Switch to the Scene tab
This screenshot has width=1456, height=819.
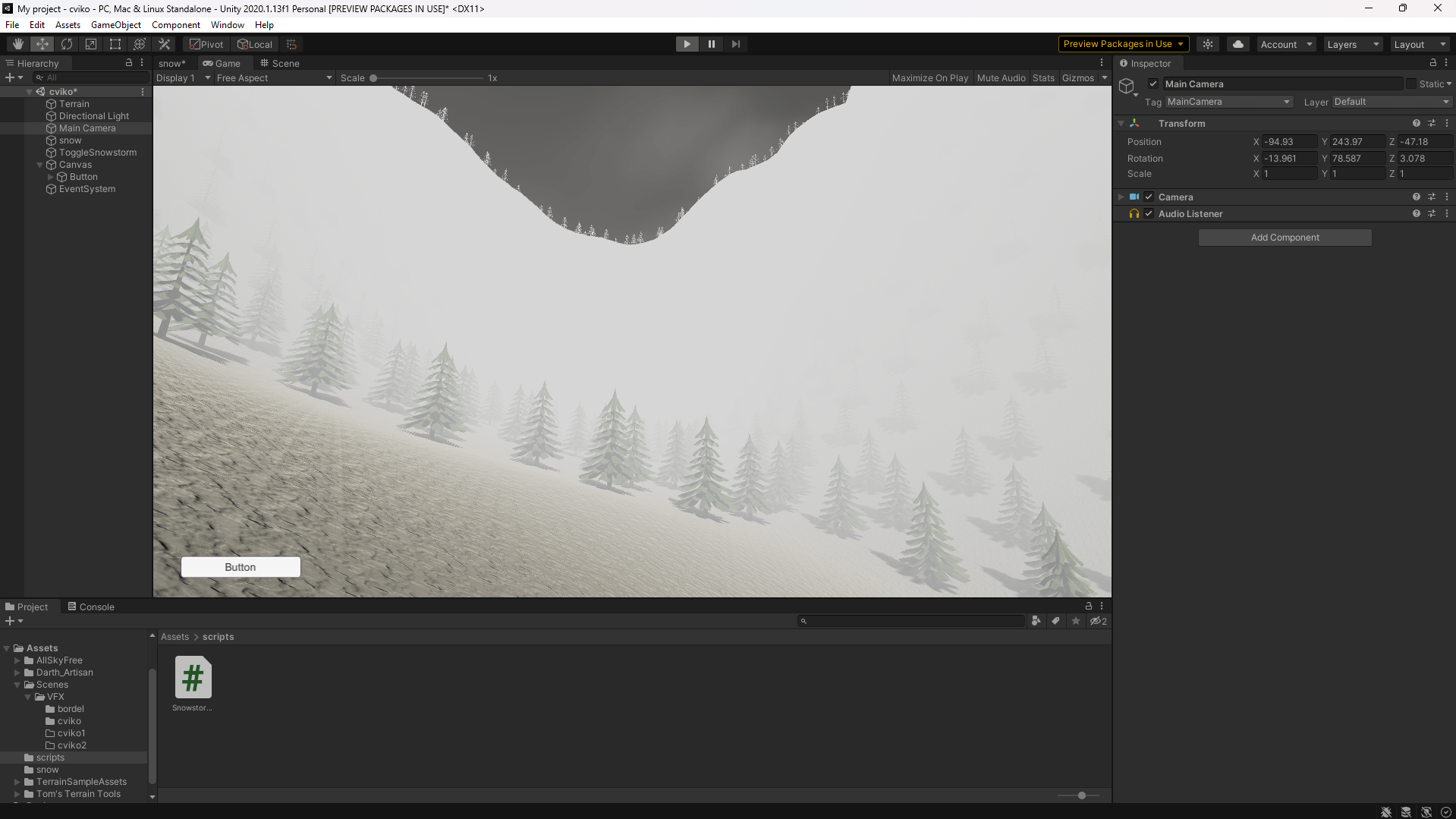[x=279, y=63]
